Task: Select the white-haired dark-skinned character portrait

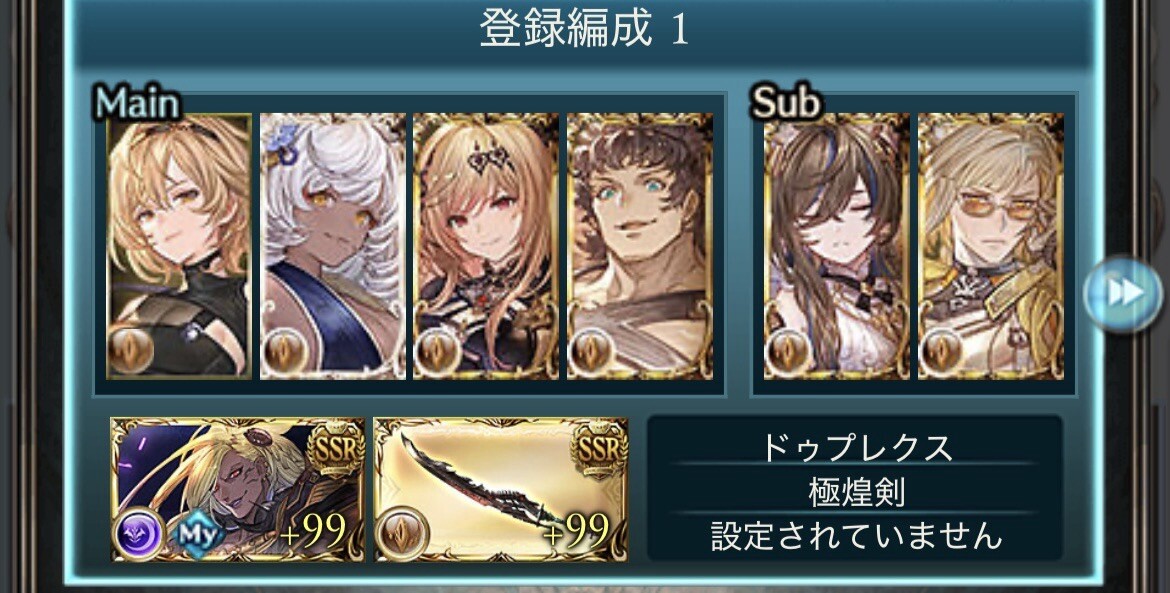Action: pyautogui.click(x=333, y=246)
